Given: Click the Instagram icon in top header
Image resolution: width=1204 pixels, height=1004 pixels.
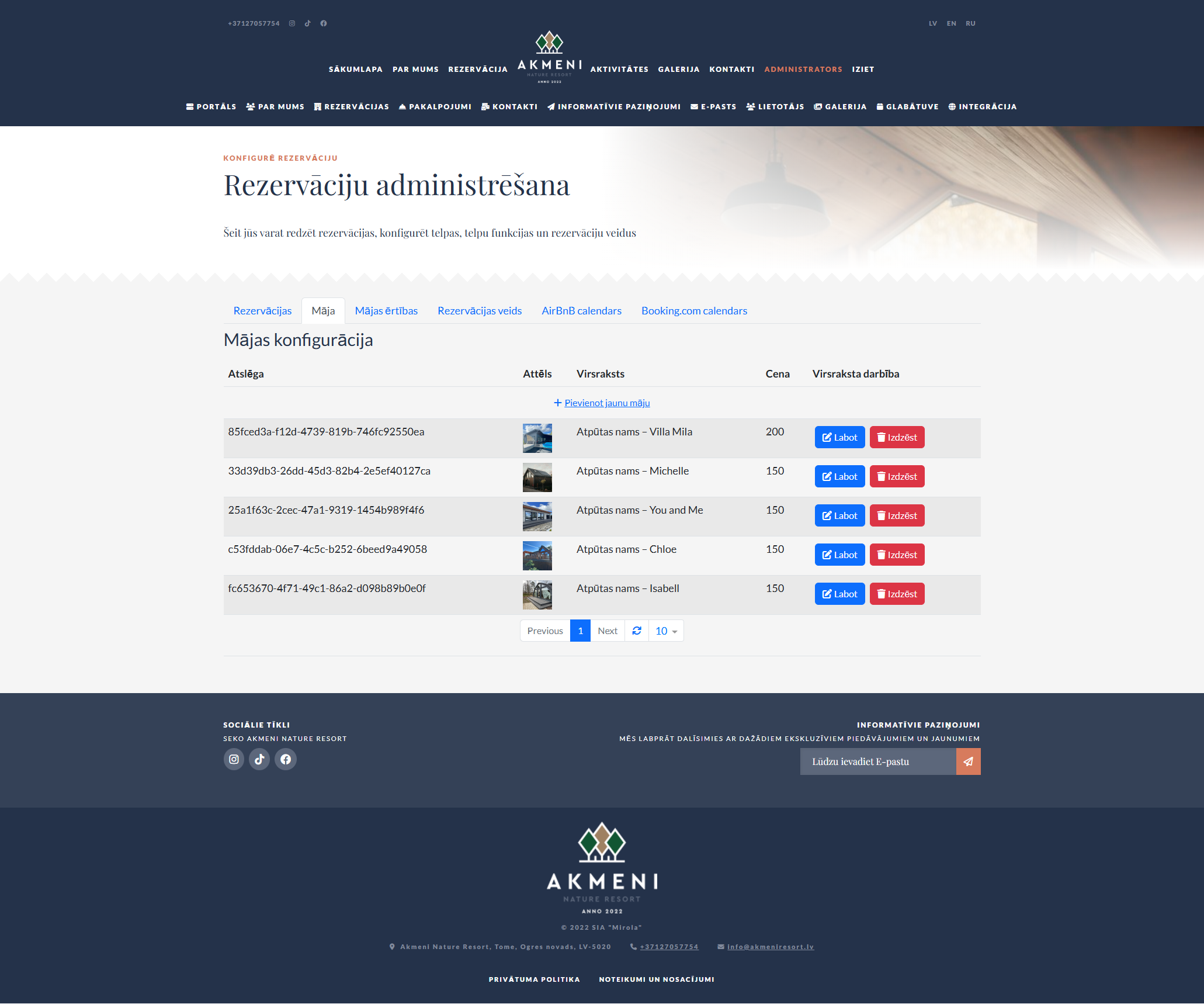Looking at the screenshot, I should 292,23.
